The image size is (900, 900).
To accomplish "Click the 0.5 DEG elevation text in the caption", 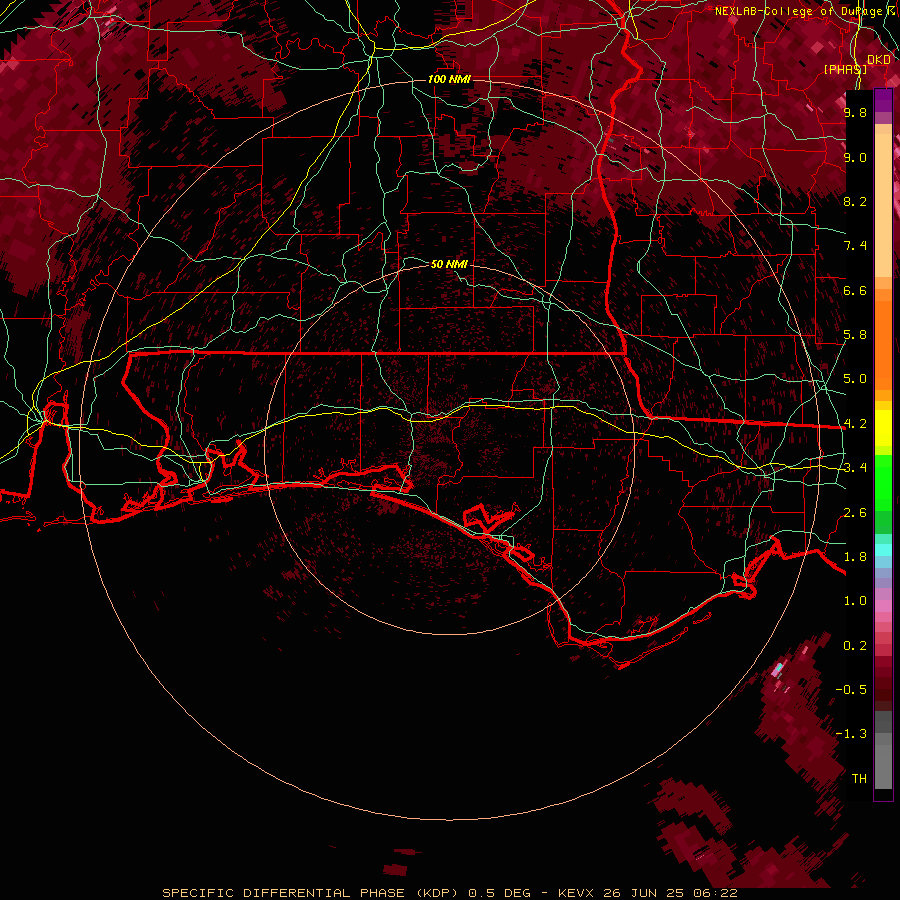I will [499, 893].
